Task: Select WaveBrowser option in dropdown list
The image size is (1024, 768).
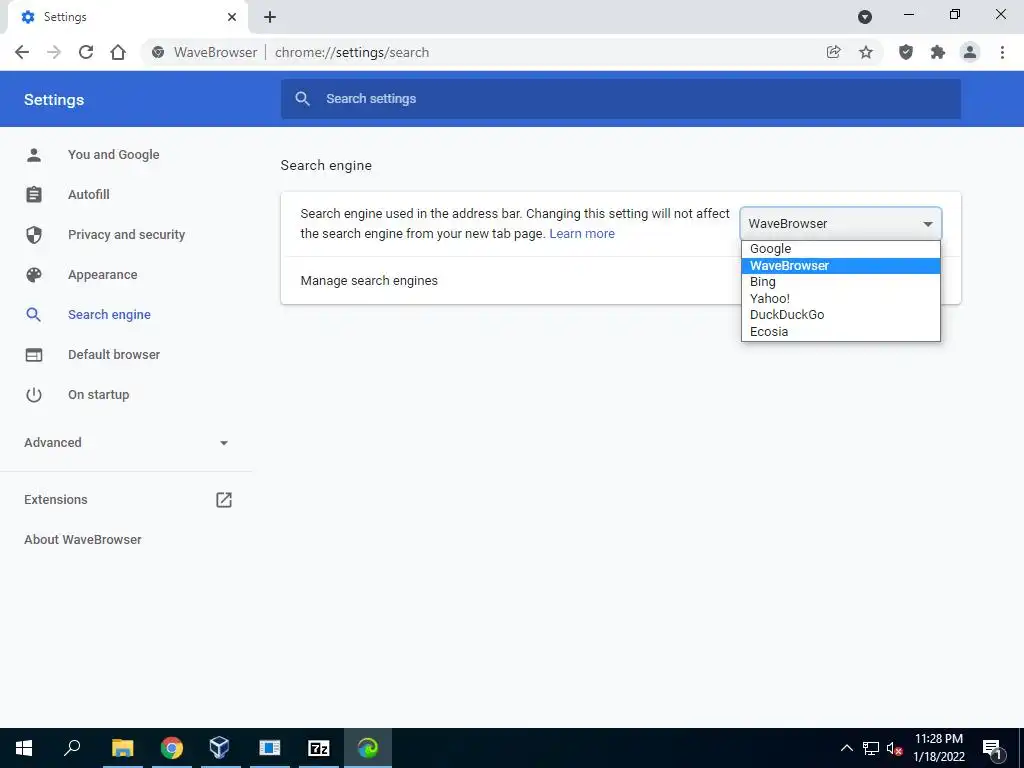Action: point(840,266)
